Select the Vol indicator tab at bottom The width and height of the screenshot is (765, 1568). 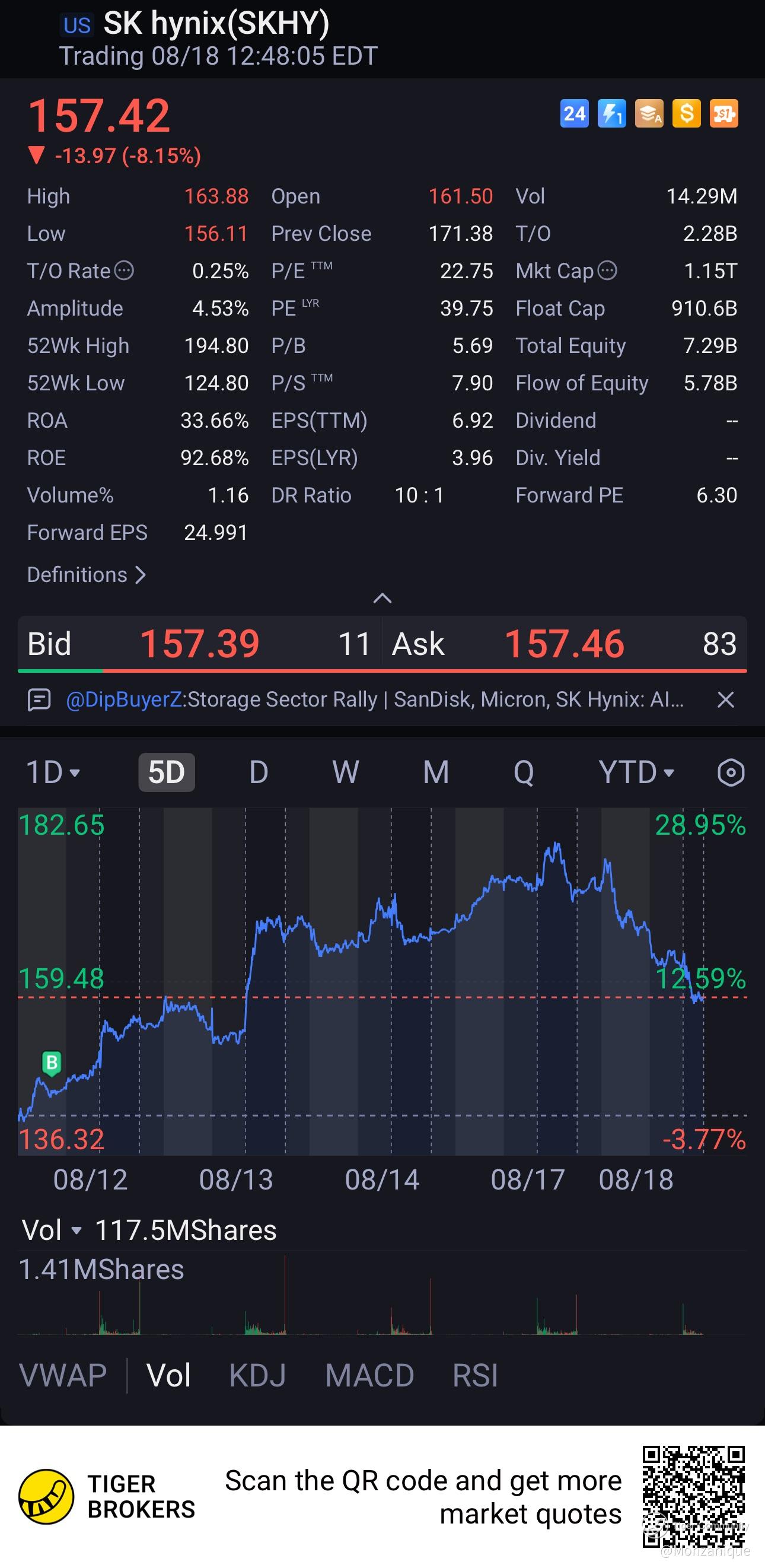(x=168, y=1376)
